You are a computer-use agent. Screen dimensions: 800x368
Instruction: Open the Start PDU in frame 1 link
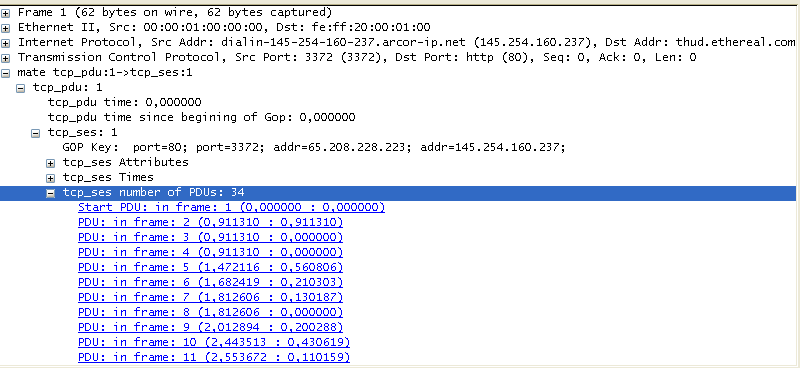231,208
